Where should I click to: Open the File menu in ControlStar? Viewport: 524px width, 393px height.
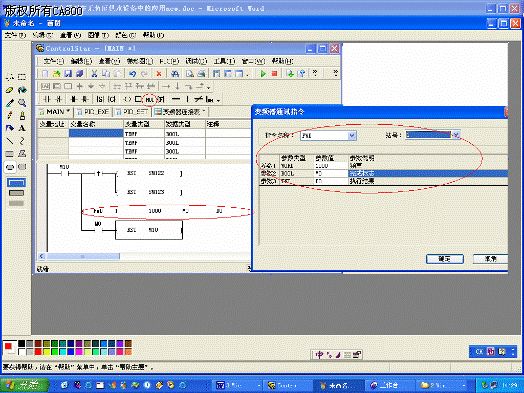pyautogui.click(x=53, y=61)
